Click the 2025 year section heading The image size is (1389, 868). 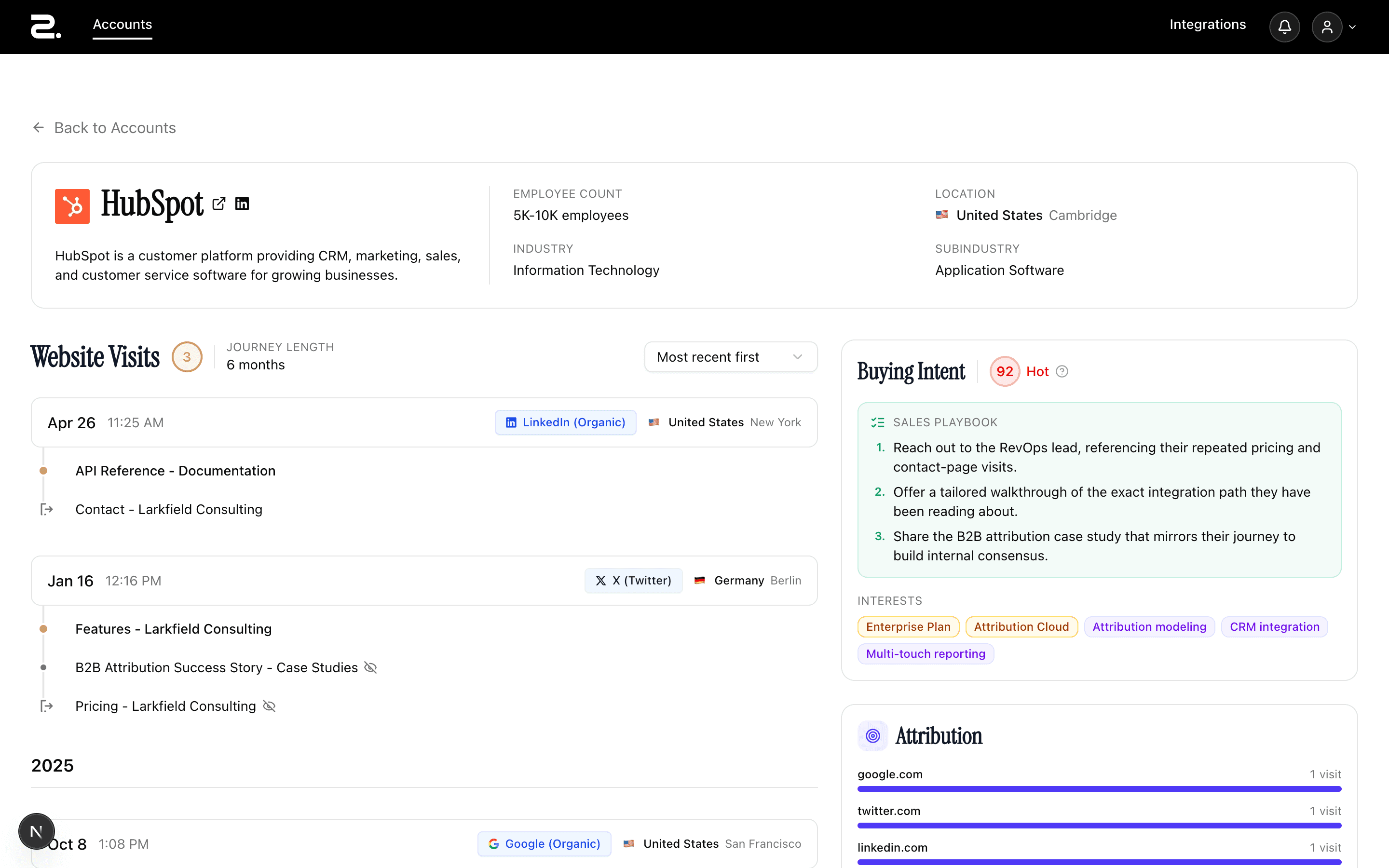52,765
